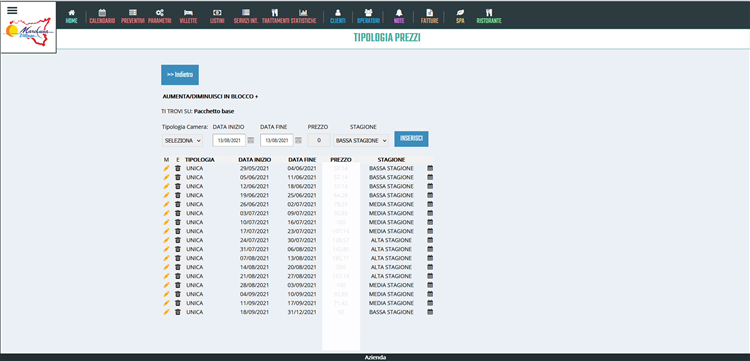Delete the row starting 26/06/2021

(x=177, y=204)
